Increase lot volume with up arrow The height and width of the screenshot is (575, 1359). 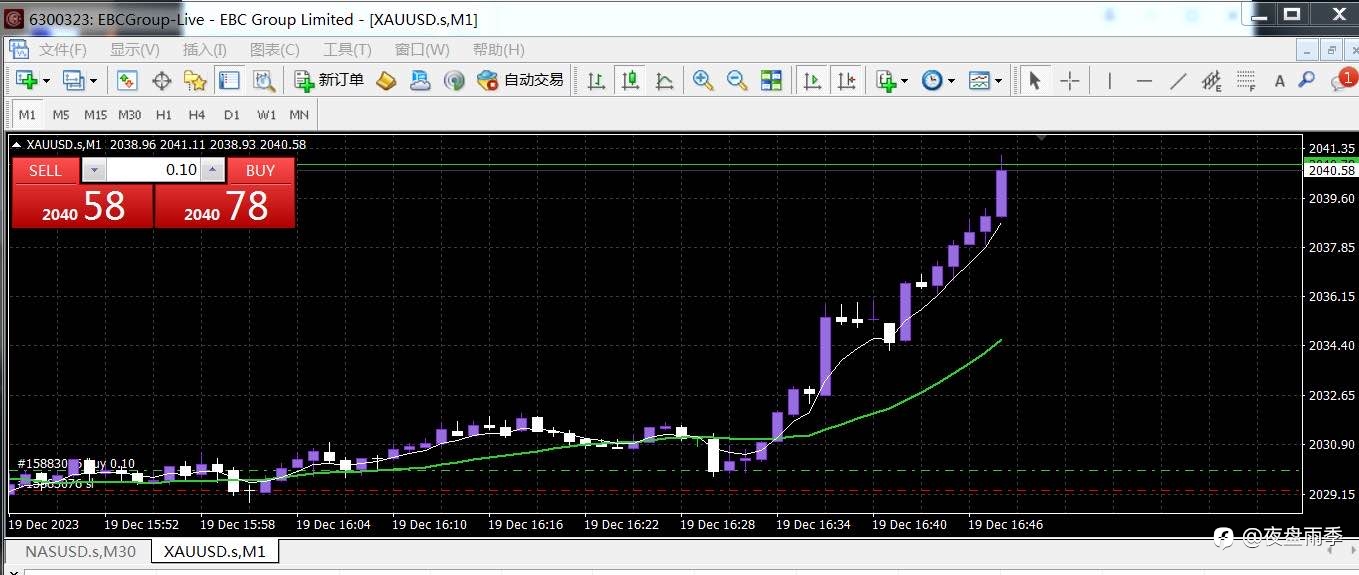212,170
